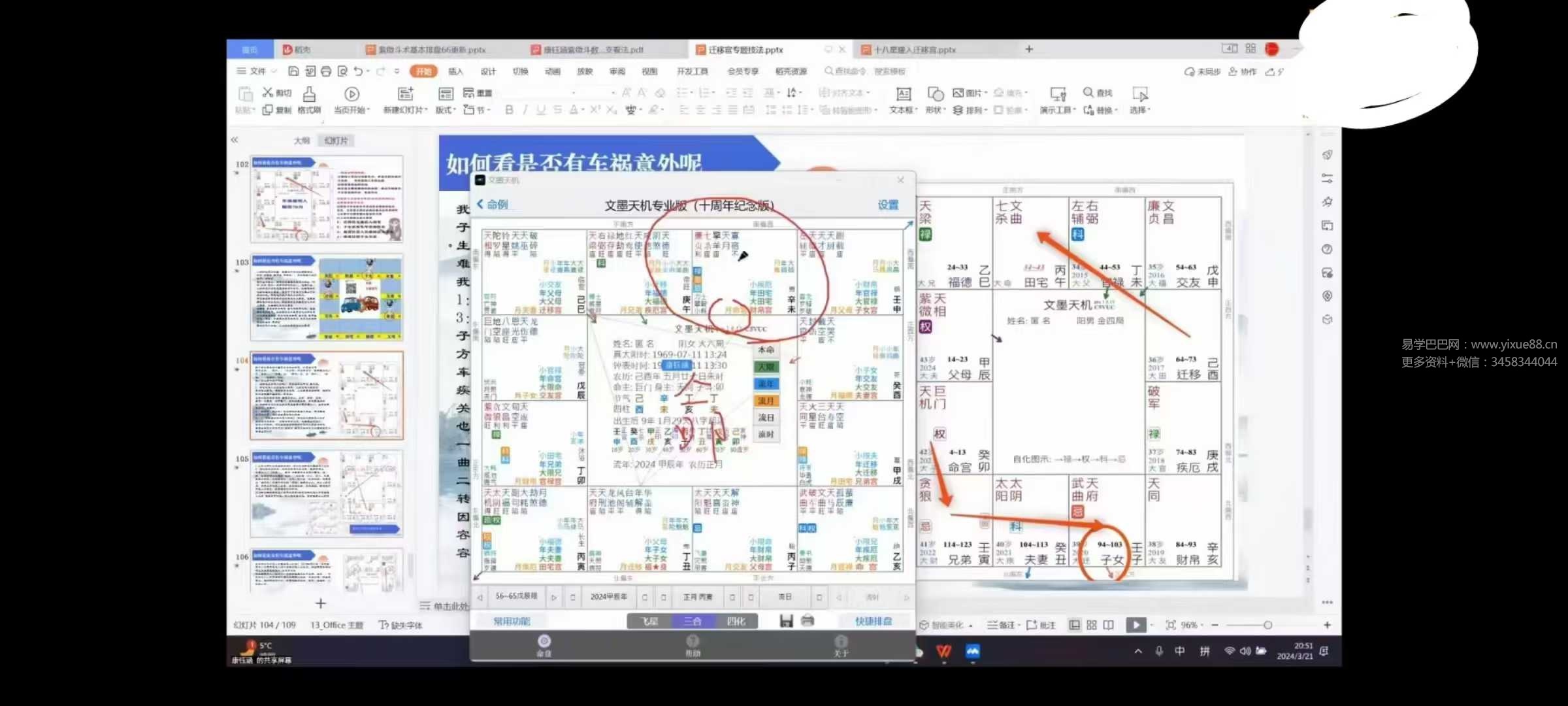
Task: Open the 文件 file menu dropdown
Action: pyautogui.click(x=257, y=71)
